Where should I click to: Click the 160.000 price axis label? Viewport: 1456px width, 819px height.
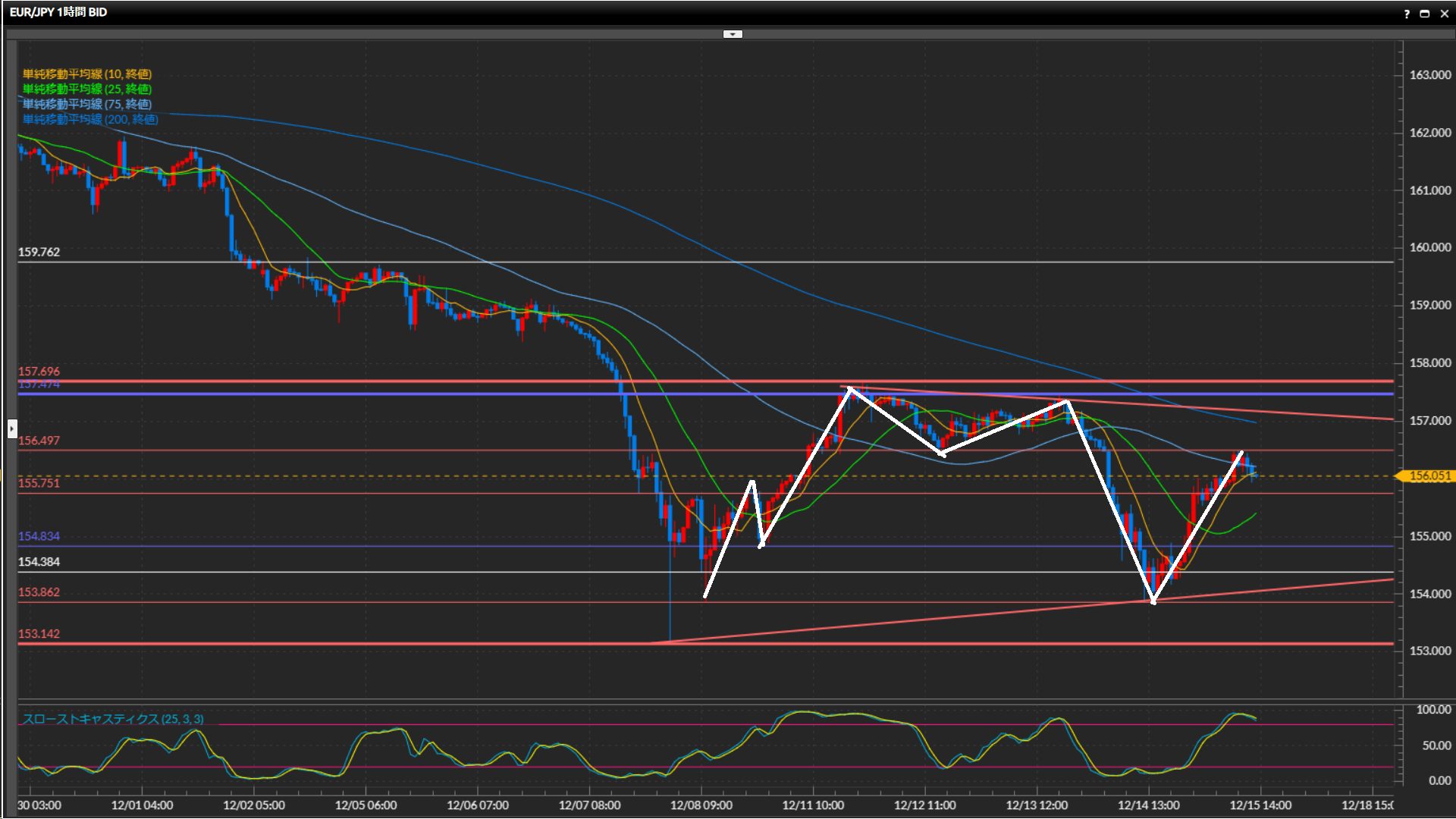[1429, 247]
